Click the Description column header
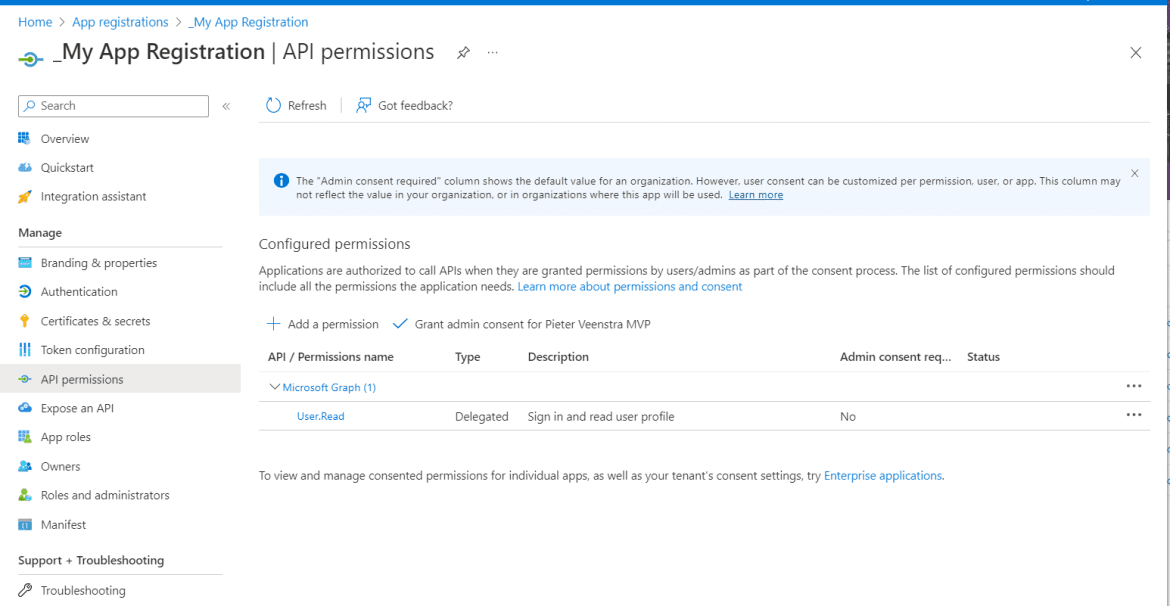 (558, 357)
